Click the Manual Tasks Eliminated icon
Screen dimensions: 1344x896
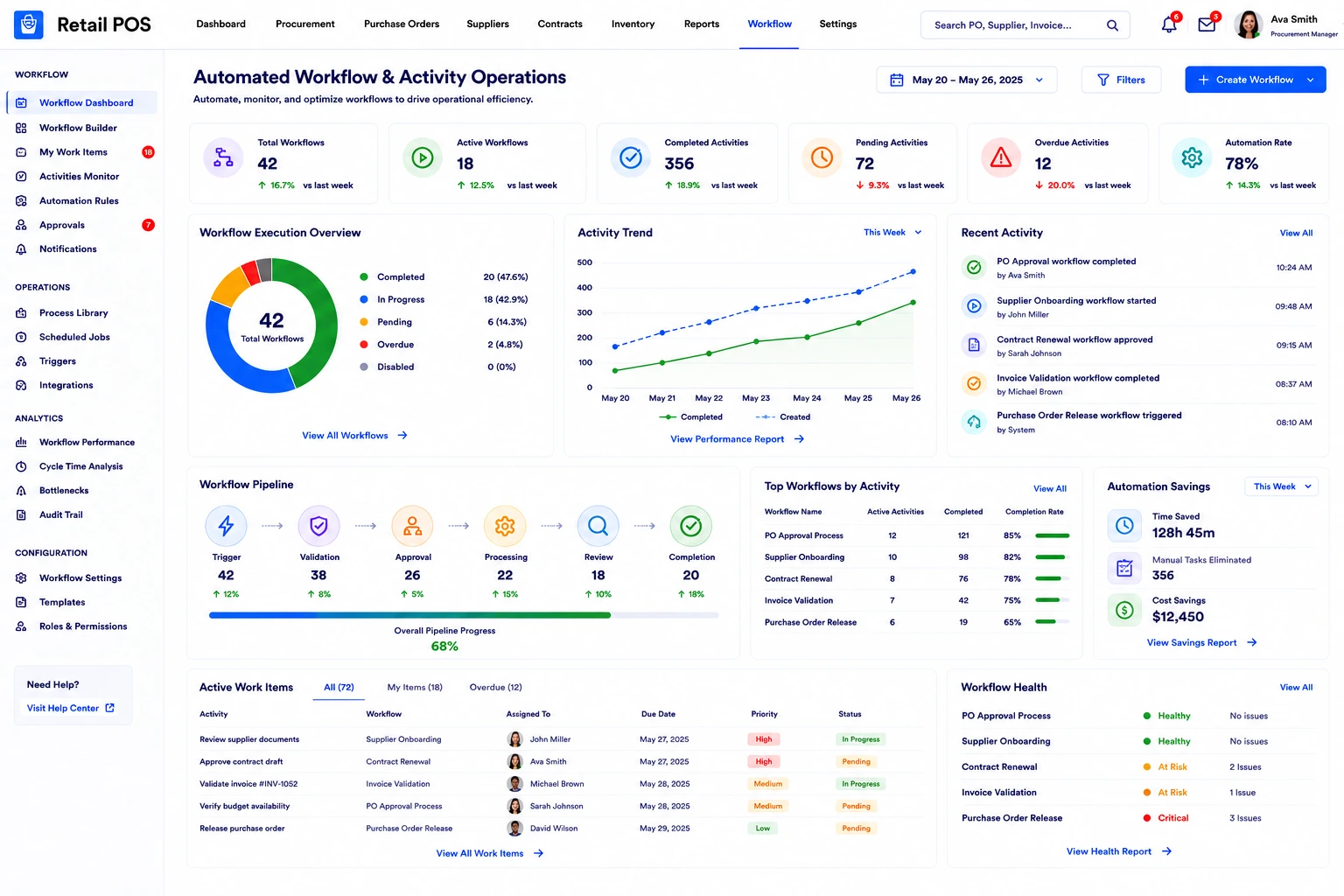pos(1124,569)
